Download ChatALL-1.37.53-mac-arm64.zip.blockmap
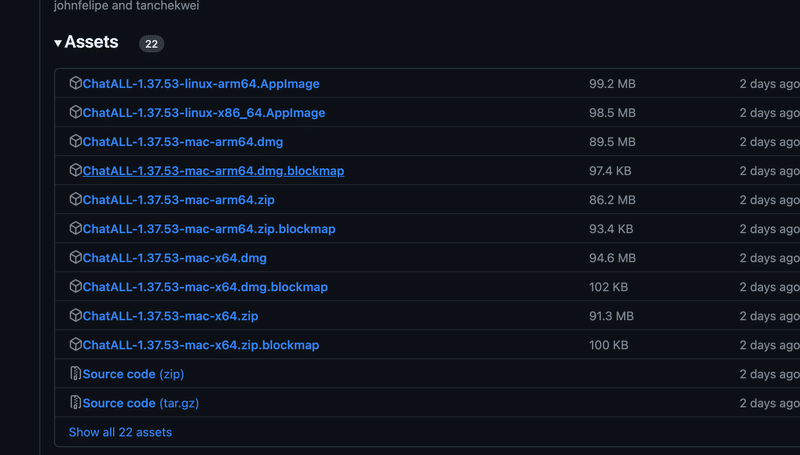Screen dimensions: 800x455 click(x=209, y=229)
